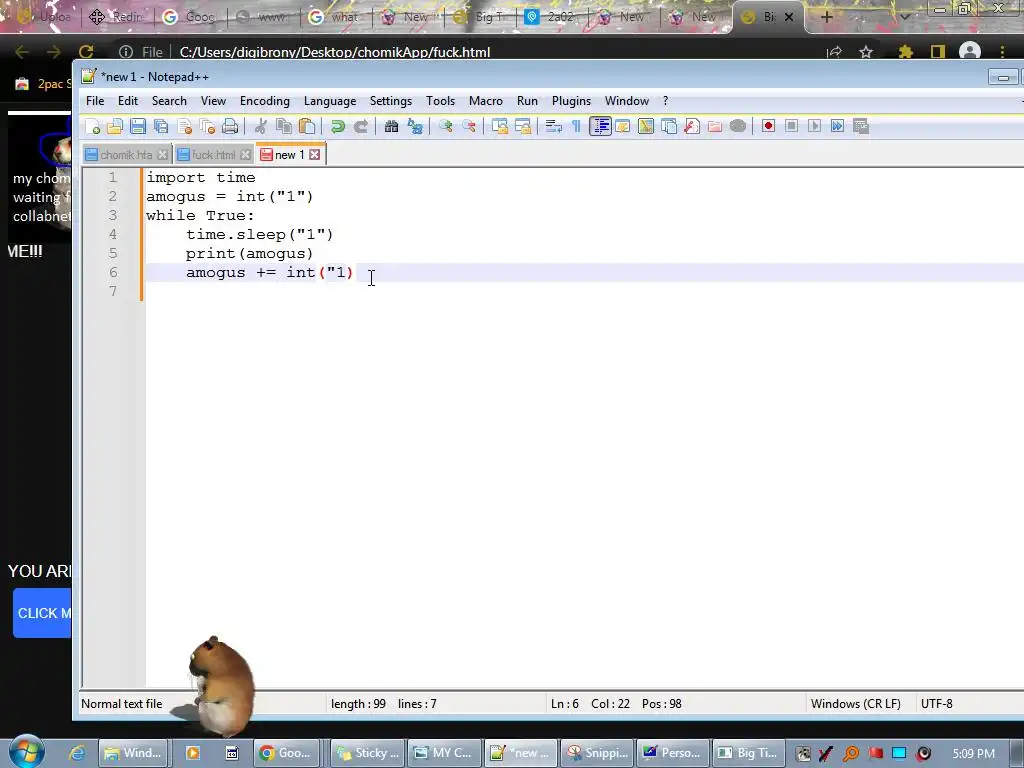
Task: Switch to the fuck.html tab
Action: (x=214, y=155)
